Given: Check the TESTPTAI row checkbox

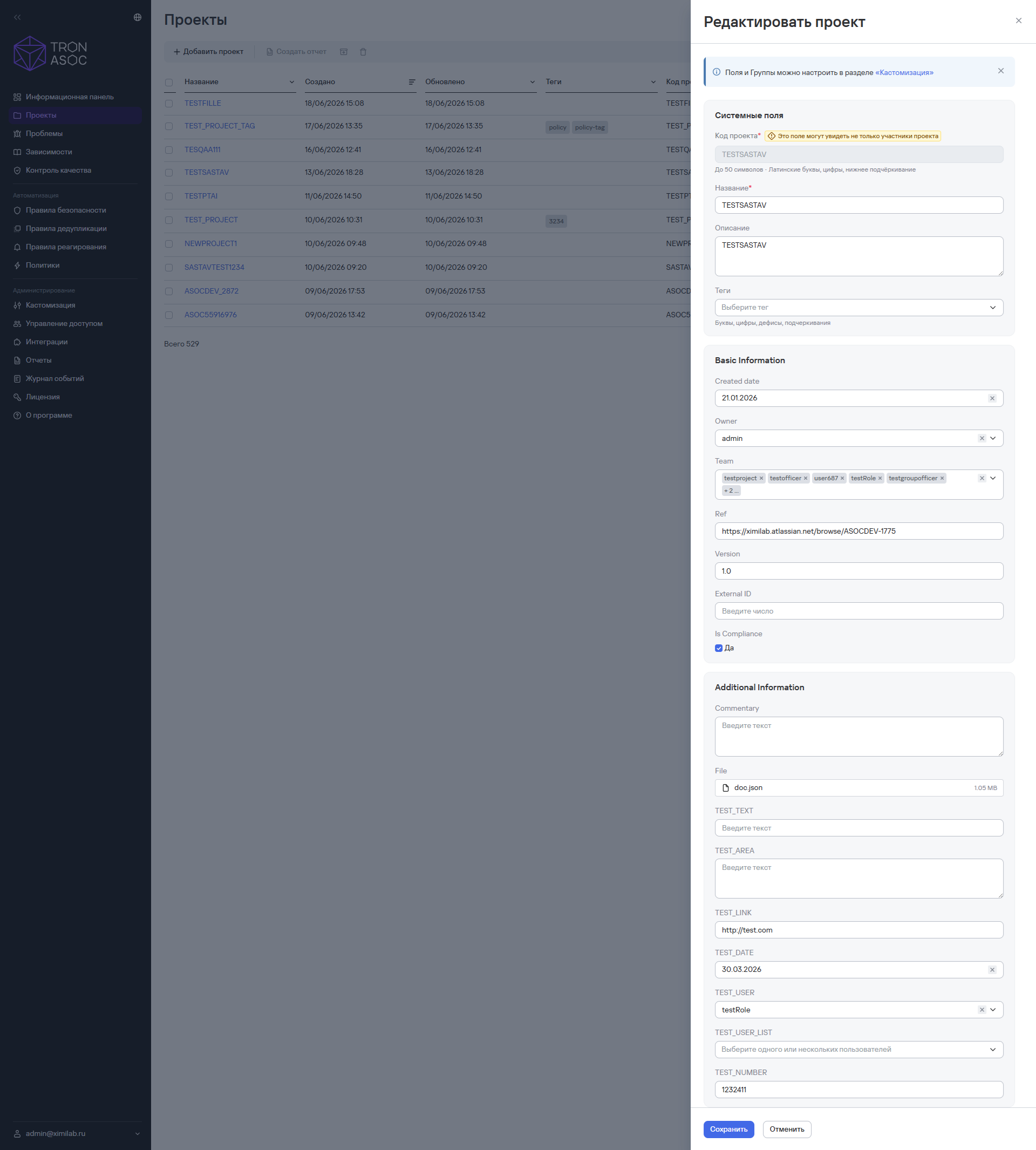Looking at the screenshot, I should tap(169, 196).
